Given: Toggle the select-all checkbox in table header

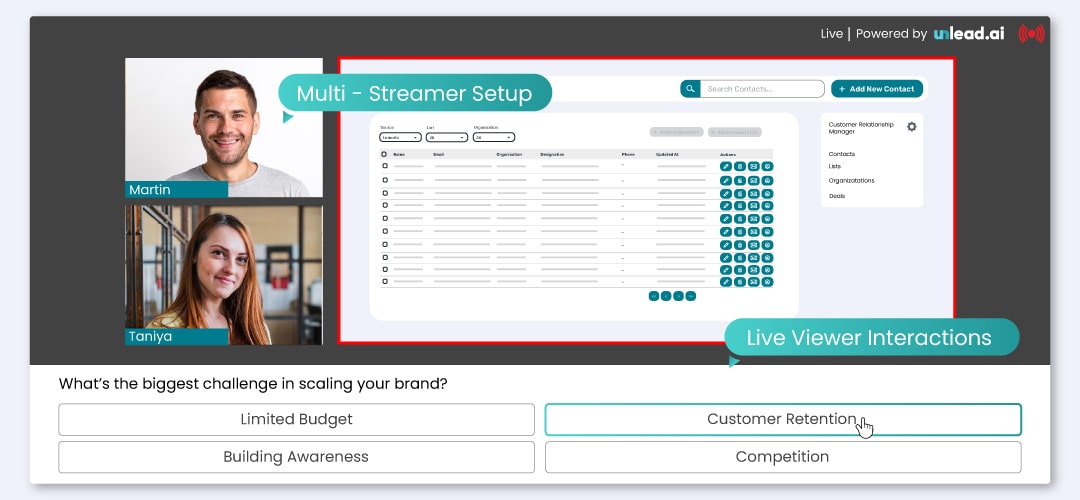Looking at the screenshot, I should tap(384, 154).
